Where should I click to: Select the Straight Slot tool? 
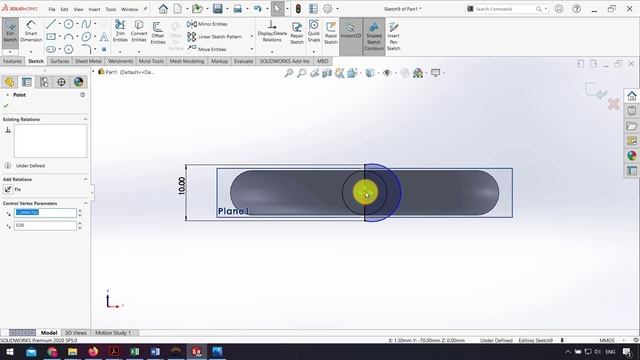coord(51,49)
